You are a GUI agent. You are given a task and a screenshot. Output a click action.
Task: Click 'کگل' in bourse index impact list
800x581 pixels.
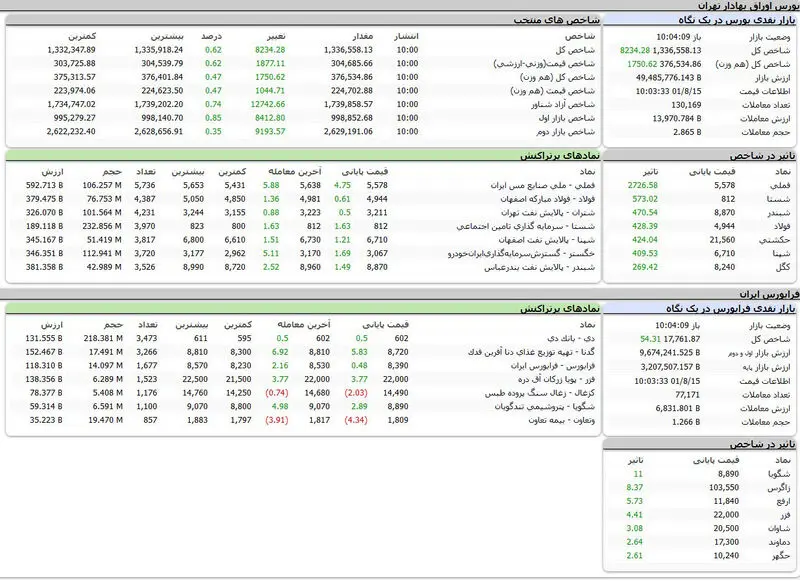pyautogui.click(x=783, y=267)
